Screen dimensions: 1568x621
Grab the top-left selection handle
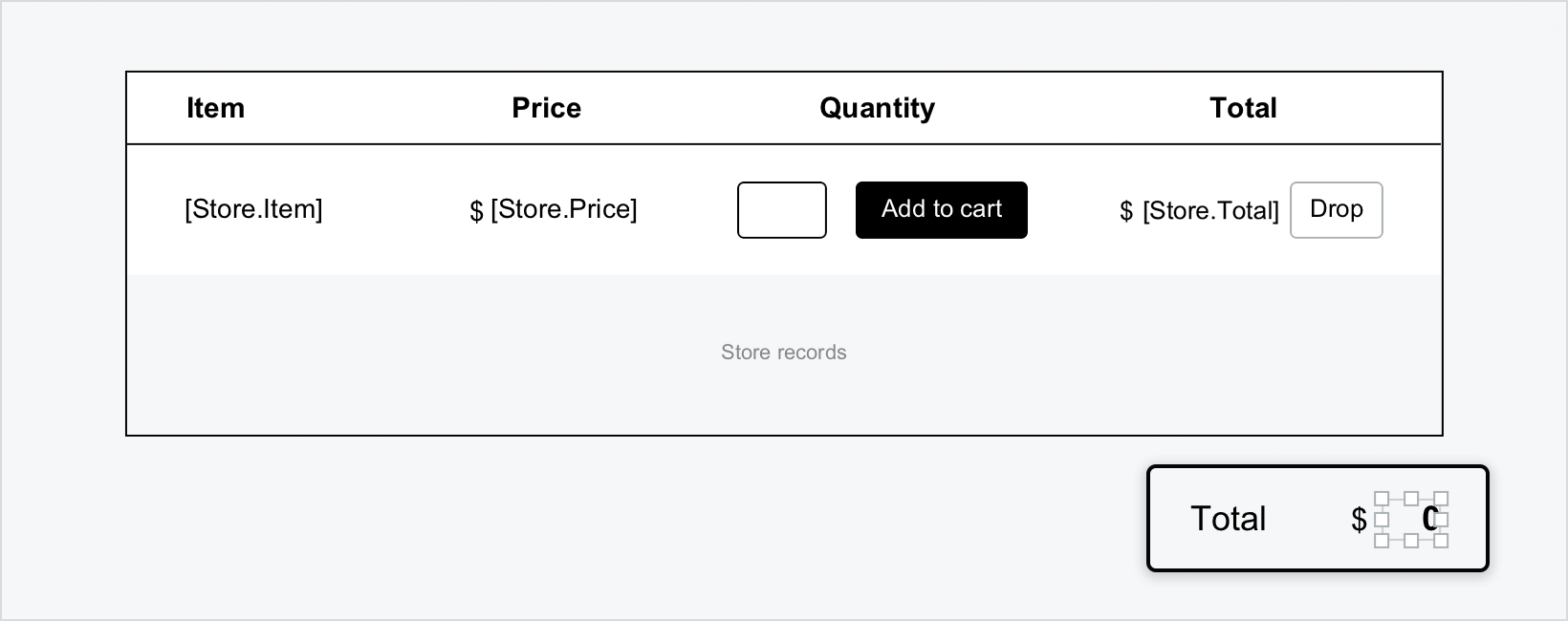[1382, 499]
